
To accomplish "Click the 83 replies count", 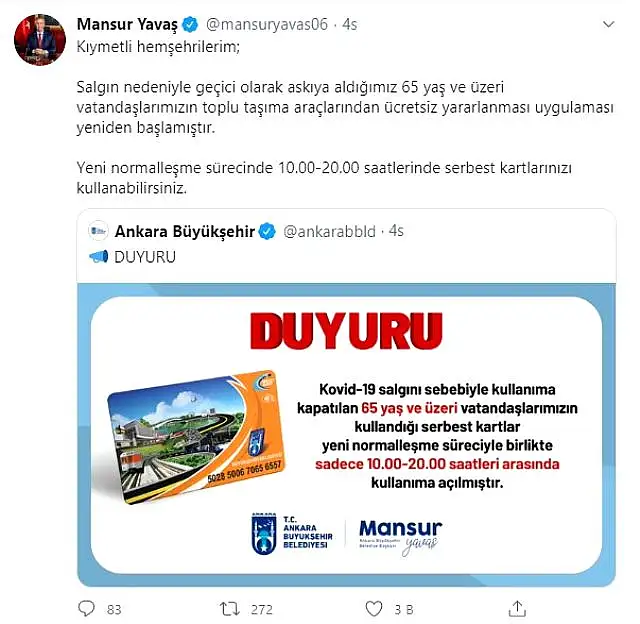I will pos(114,609).
